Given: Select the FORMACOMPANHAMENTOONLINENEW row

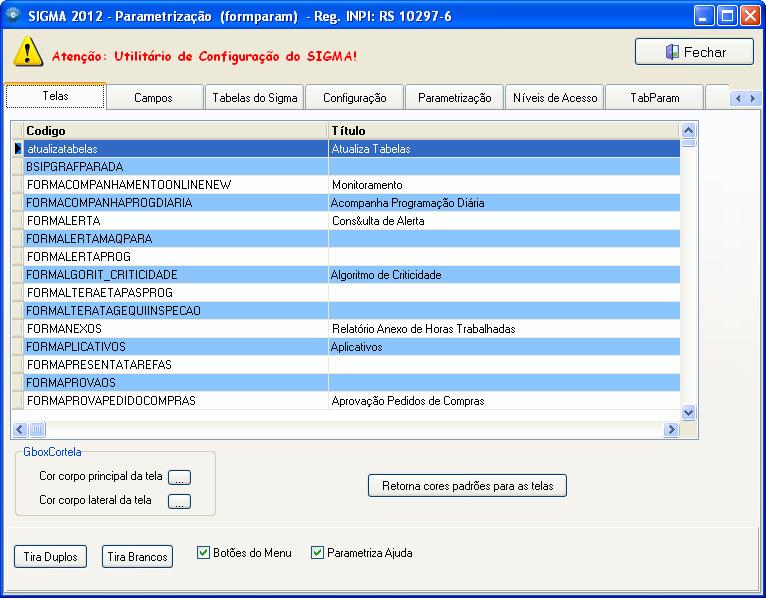Looking at the screenshot, I should (346, 185).
